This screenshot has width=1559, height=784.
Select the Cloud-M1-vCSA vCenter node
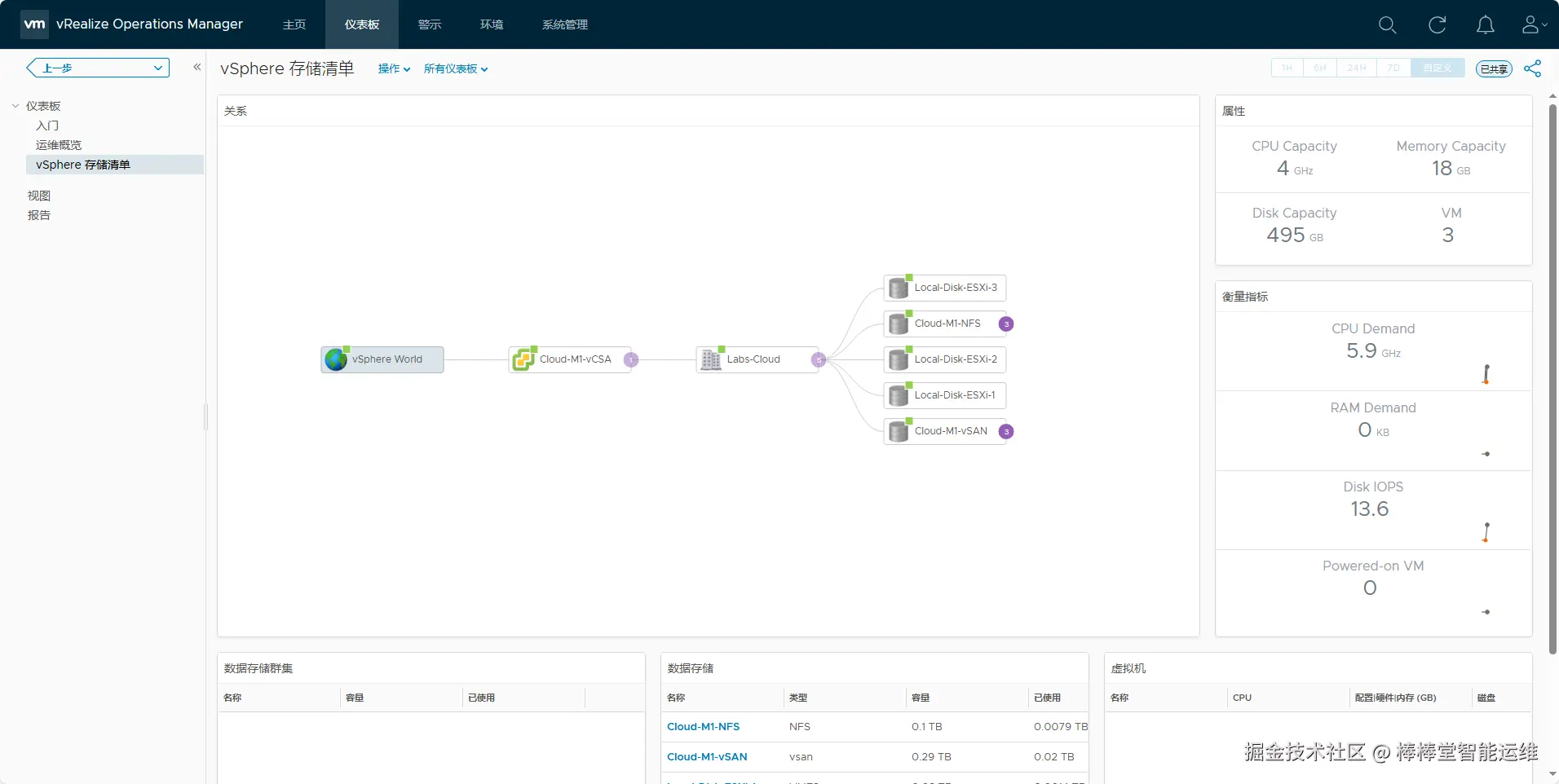[x=570, y=359]
